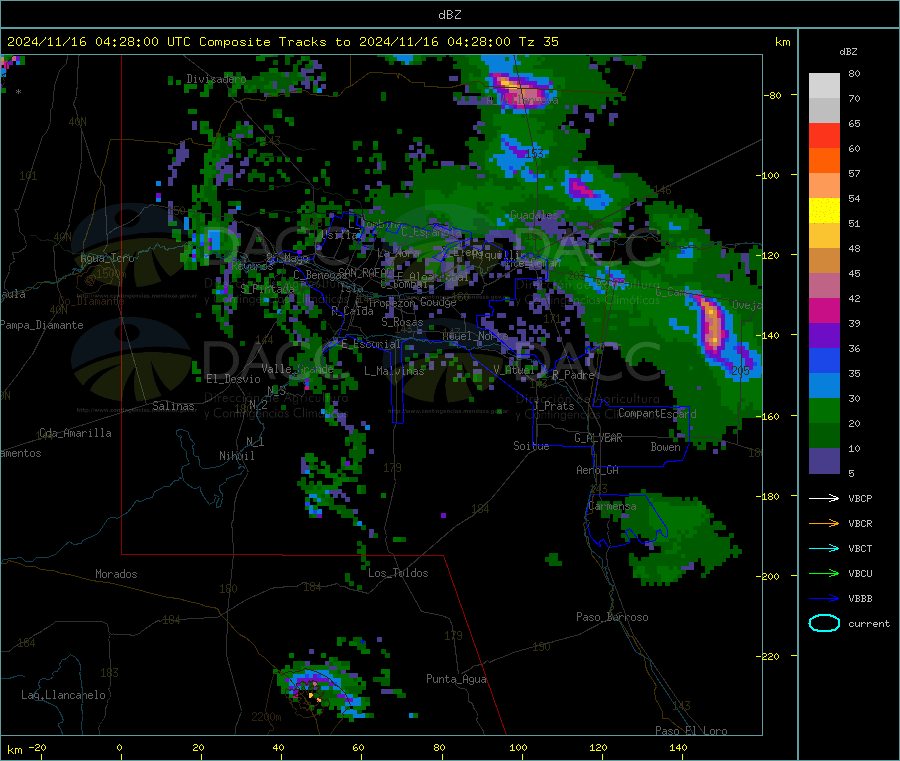Click the 'Paso_El_Loro' map label
This screenshot has height=761, width=900.
click(x=691, y=731)
